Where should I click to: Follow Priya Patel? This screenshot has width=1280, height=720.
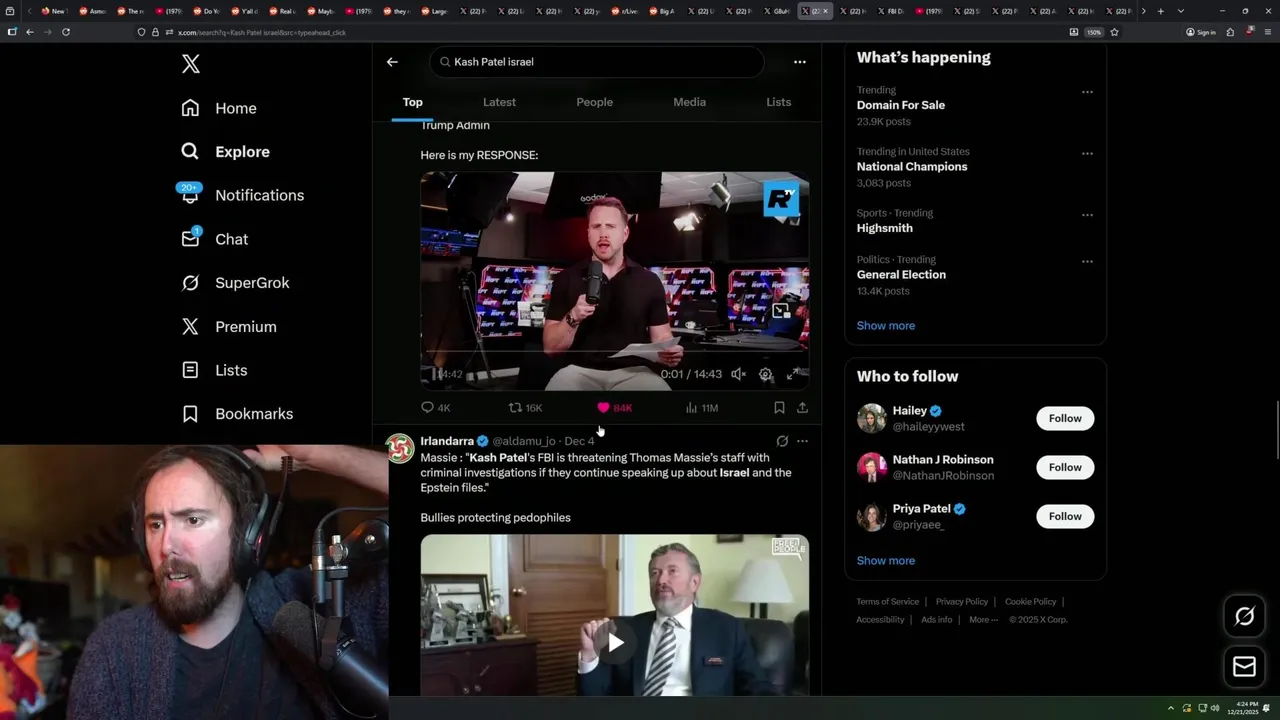coord(1065,516)
